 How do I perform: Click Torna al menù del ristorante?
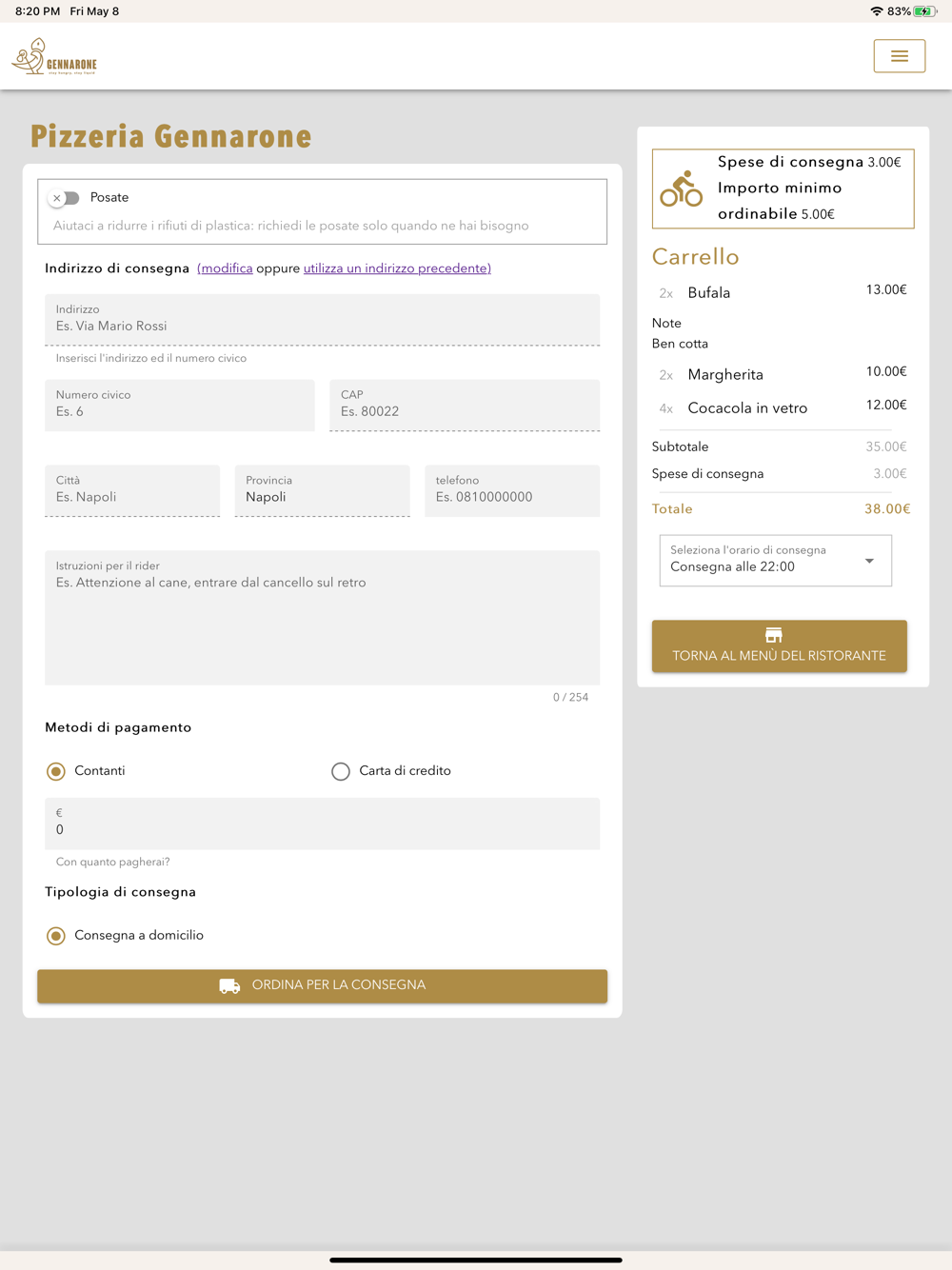click(780, 646)
